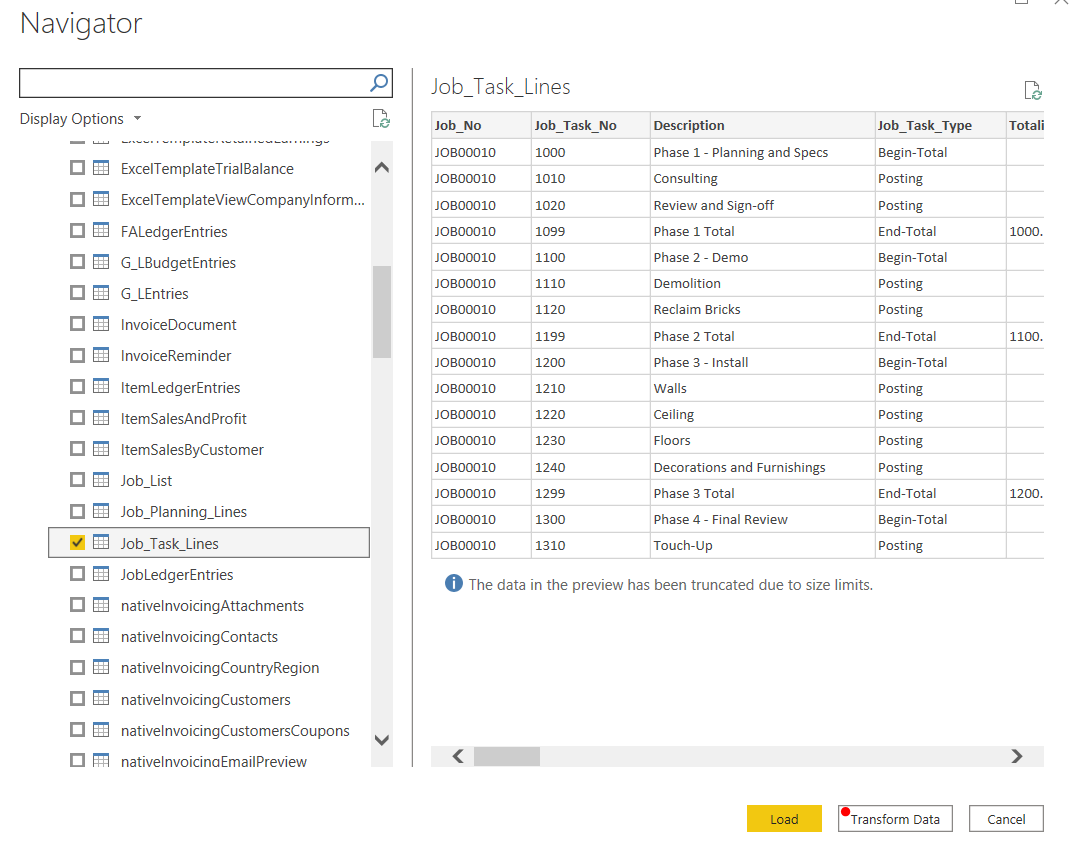1070x845 pixels.
Task: Click the table icon beside JobLedgerEntries
Action: pos(101,573)
